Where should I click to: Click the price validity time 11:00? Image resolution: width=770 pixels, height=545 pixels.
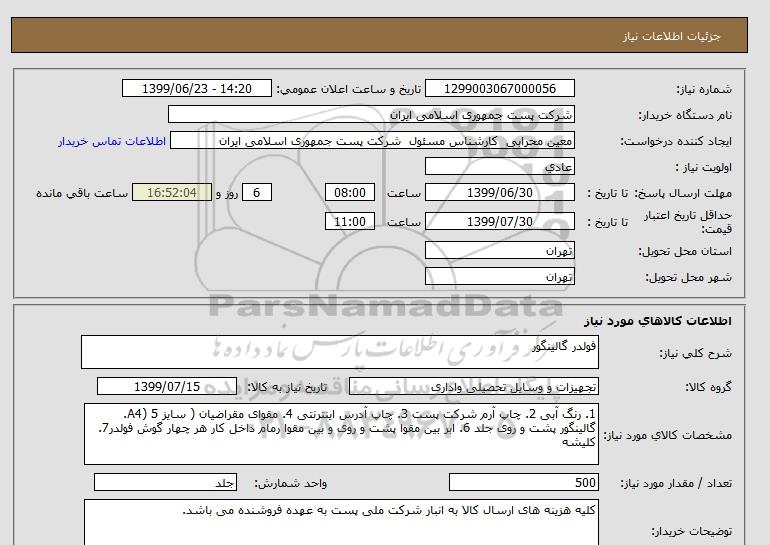pyautogui.click(x=350, y=221)
